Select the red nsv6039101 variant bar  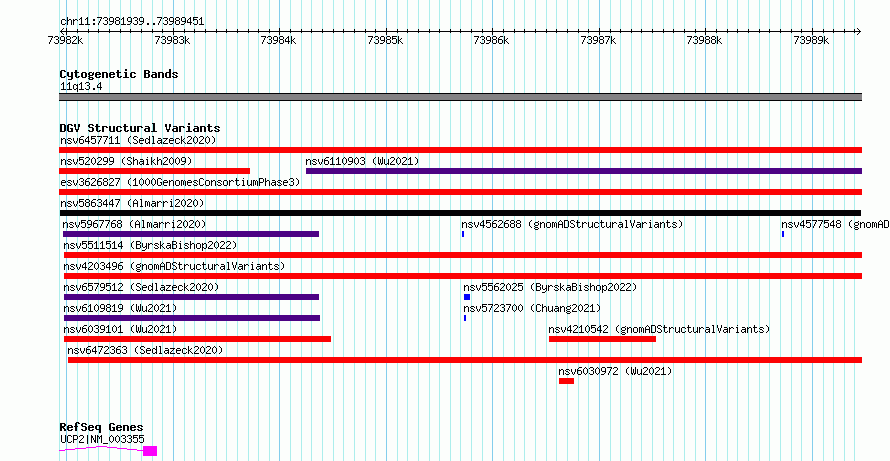tap(197, 339)
